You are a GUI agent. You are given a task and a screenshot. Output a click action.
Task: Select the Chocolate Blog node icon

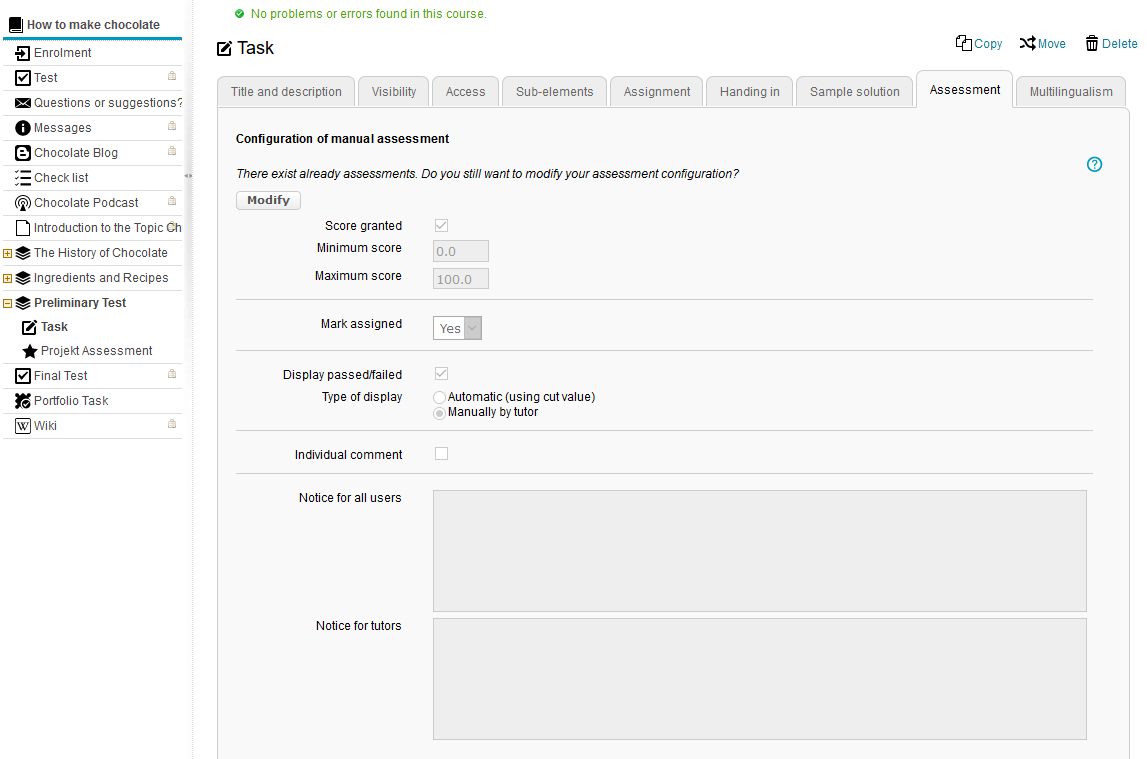coord(23,153)
